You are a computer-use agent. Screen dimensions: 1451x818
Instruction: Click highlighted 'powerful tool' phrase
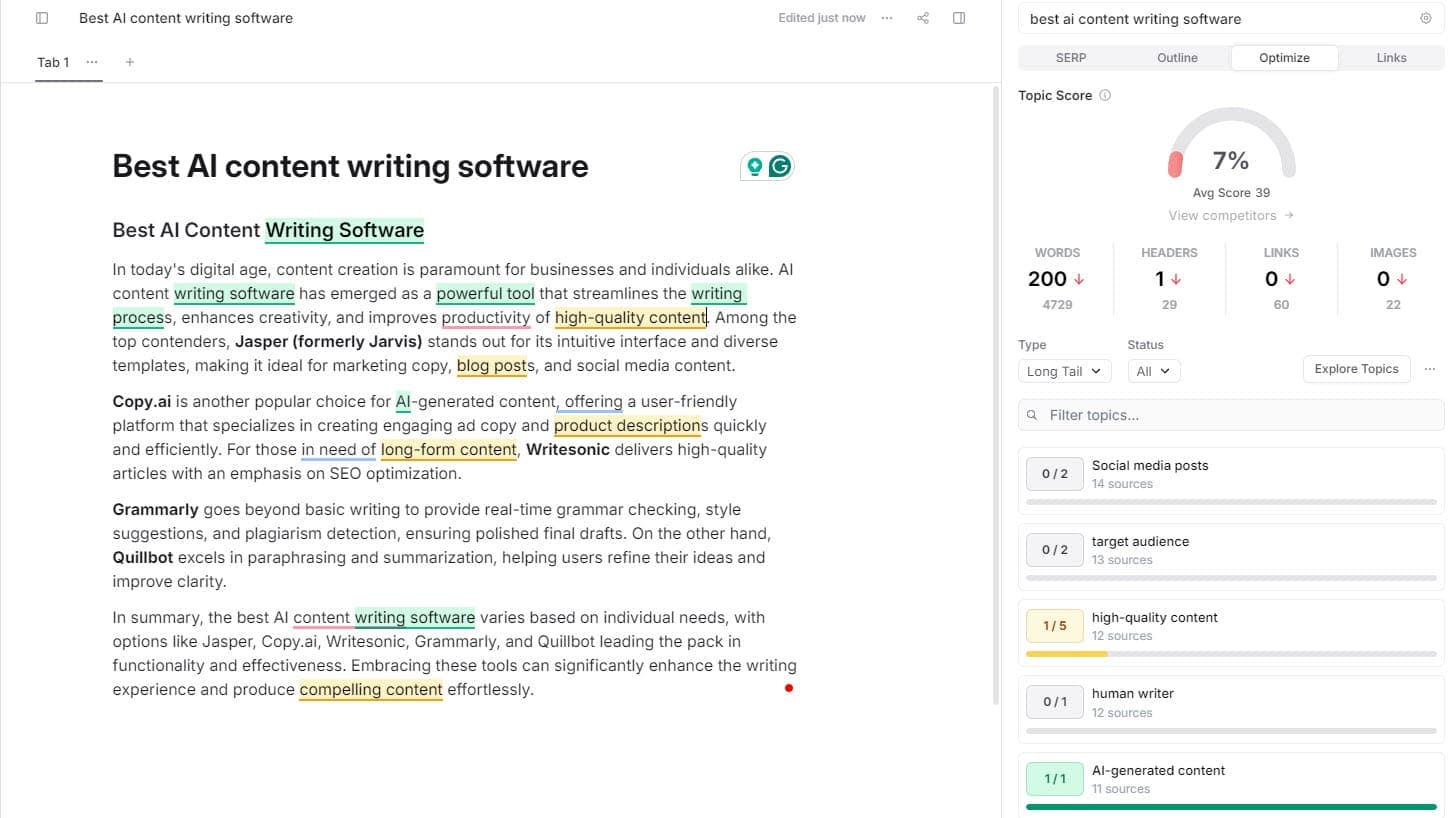[485, 293]
